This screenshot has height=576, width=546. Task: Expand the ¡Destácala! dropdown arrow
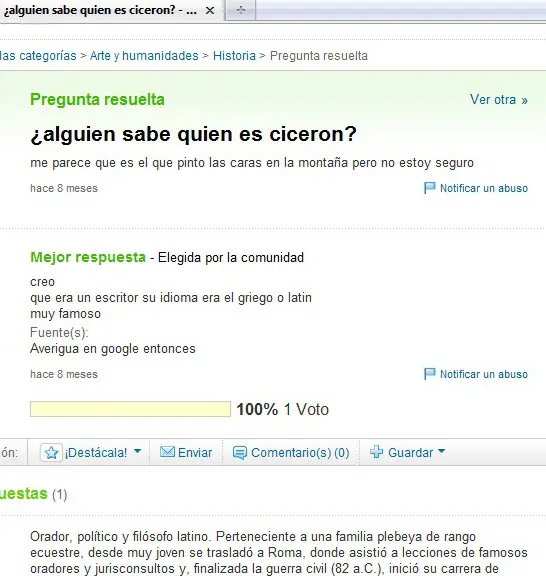coord(137,451)
